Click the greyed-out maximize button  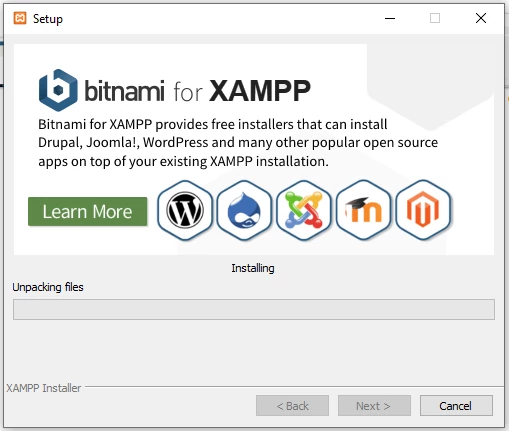435,18
